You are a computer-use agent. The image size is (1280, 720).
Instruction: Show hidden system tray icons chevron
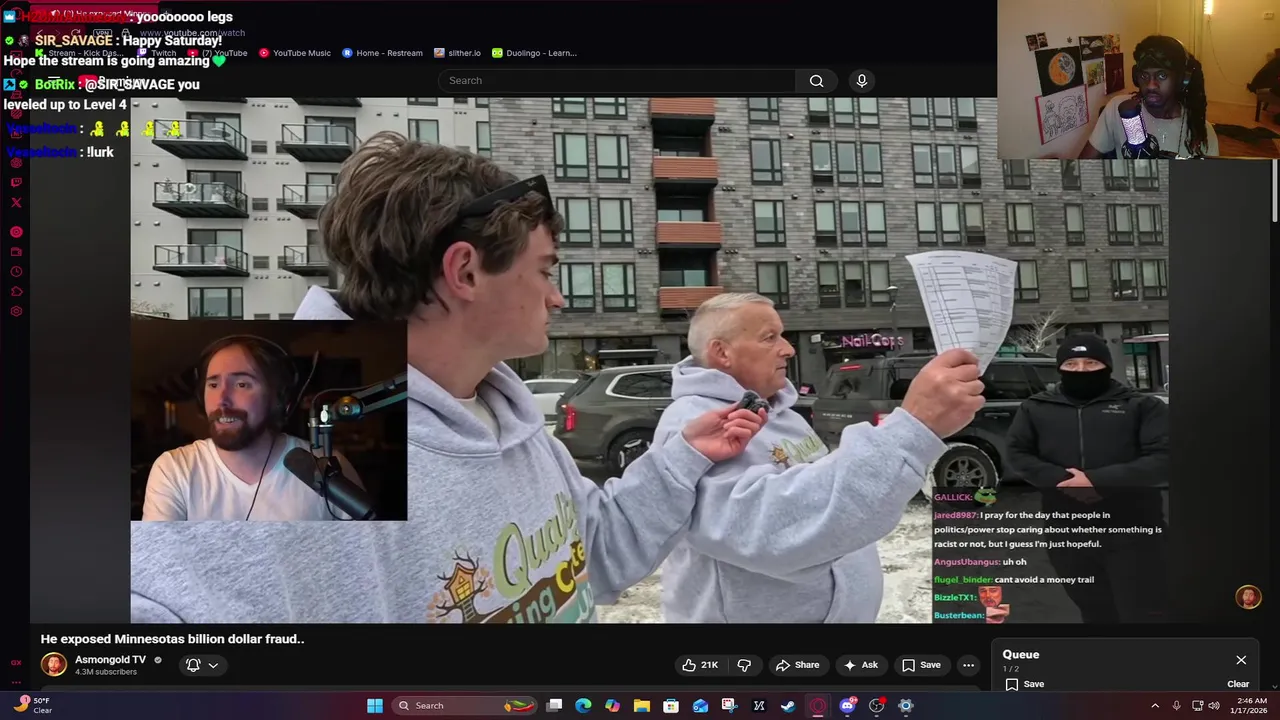pyautogui.click(x=1155, y=706)
